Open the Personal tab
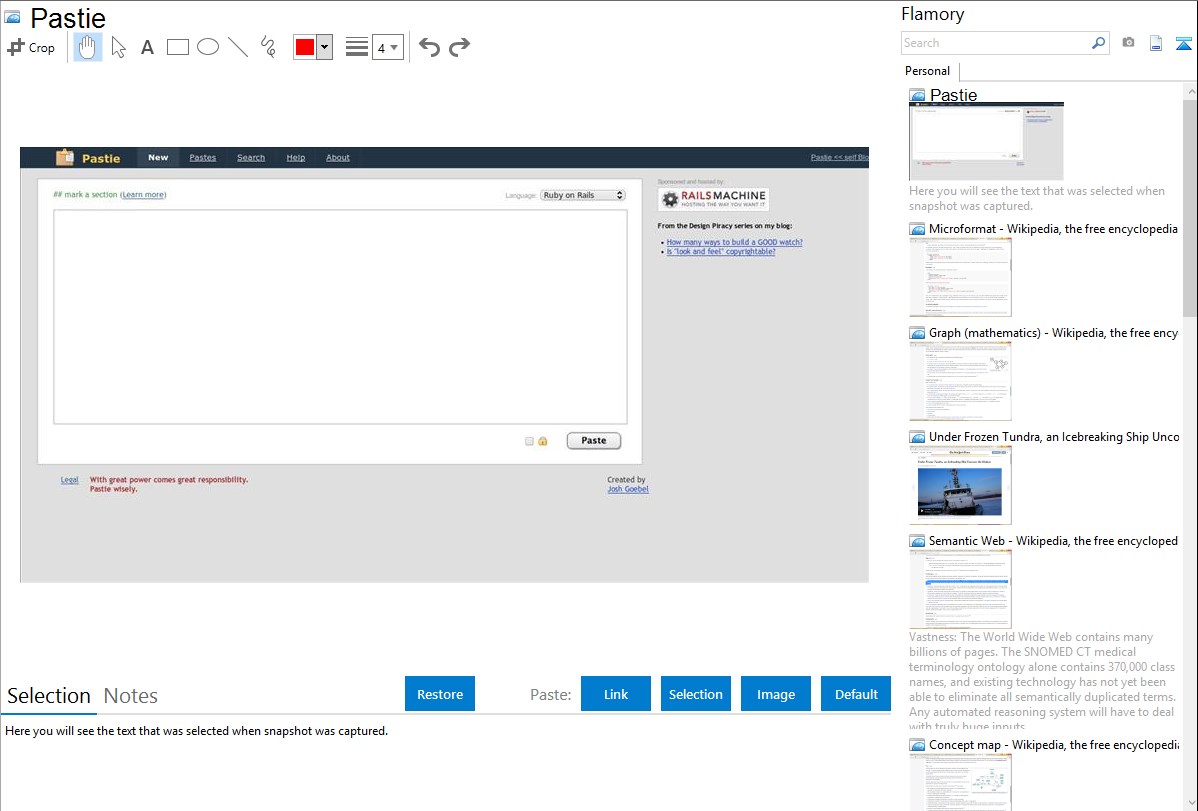1198x811 pixels. tap(927, 71)
